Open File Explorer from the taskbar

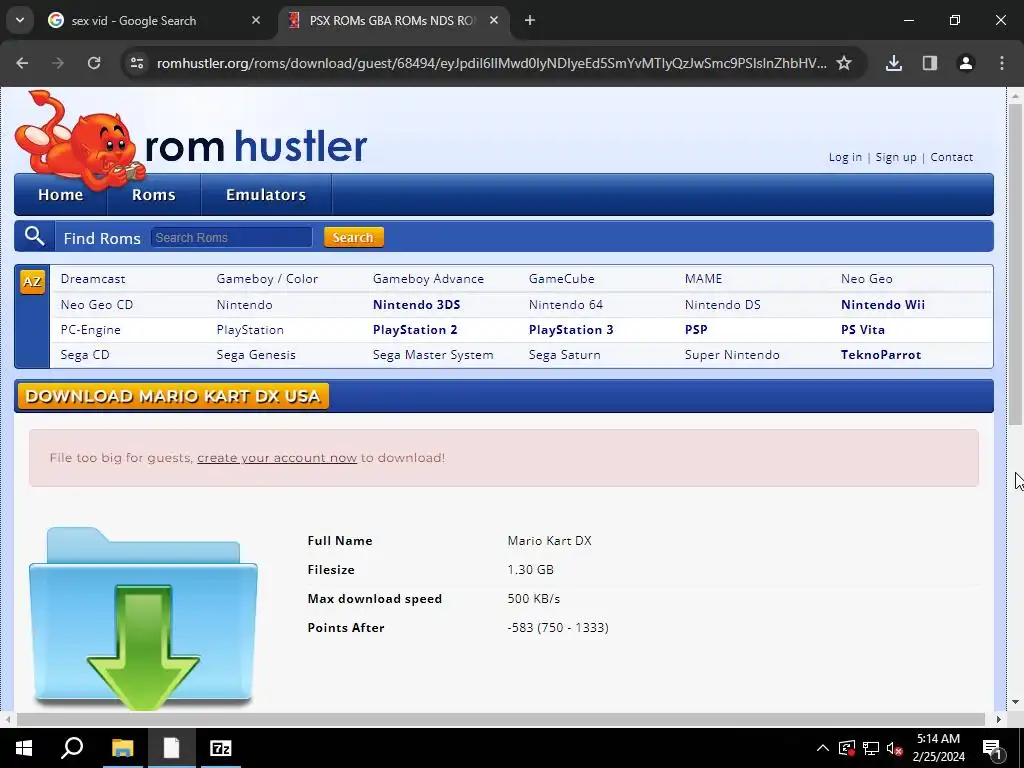tap(122, 748)
